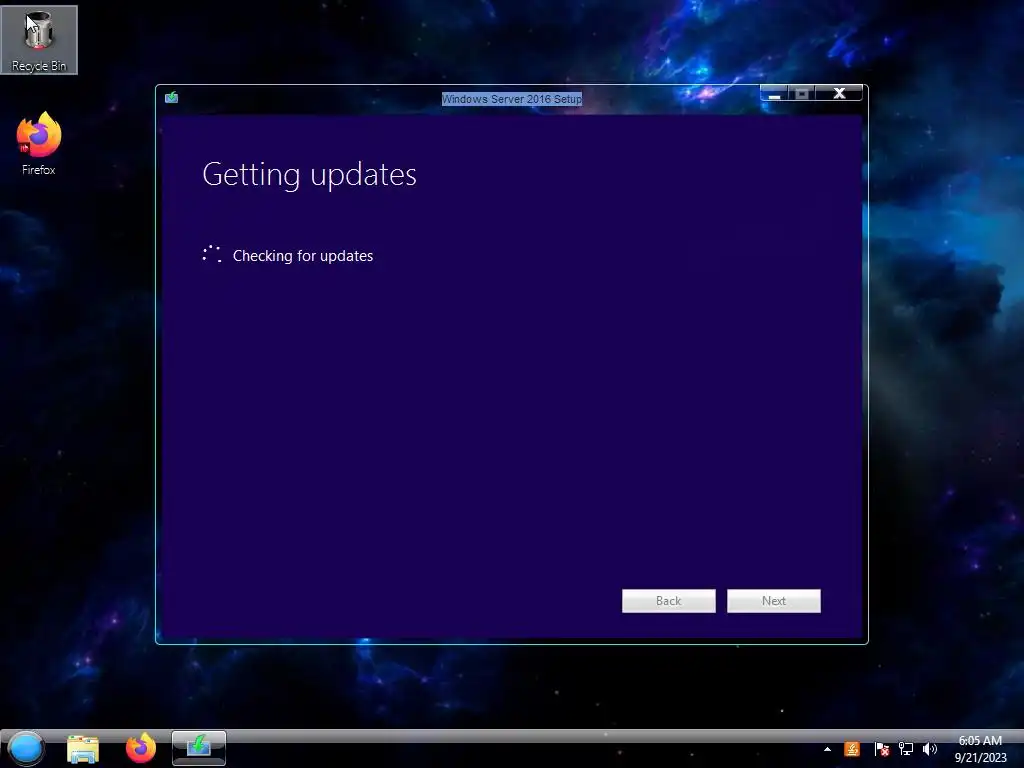Click the 'Getting updates' heading
This screenshot has height=768, width=1024.
[x=310, y=175]
